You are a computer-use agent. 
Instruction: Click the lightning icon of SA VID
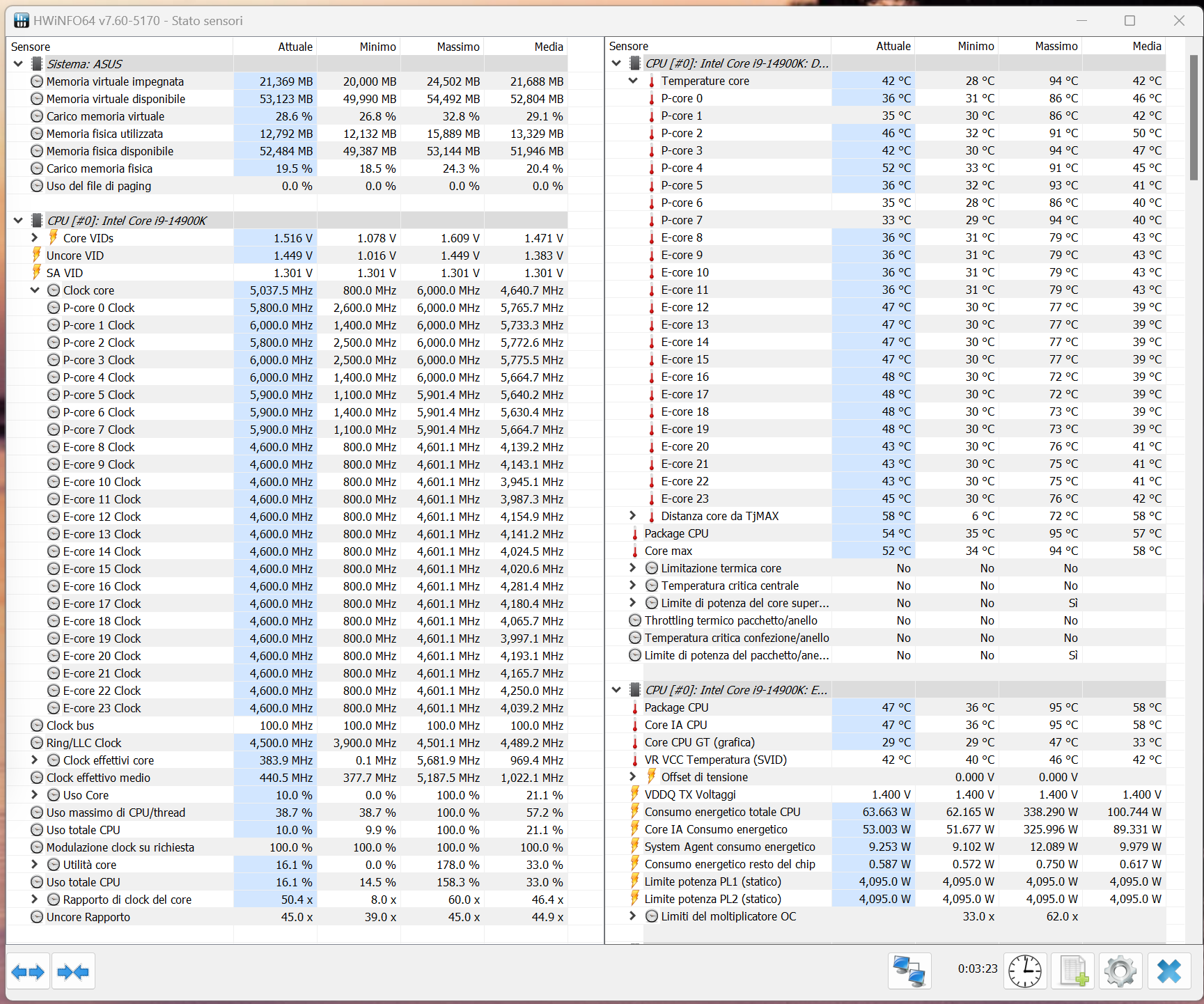[37, 272]
